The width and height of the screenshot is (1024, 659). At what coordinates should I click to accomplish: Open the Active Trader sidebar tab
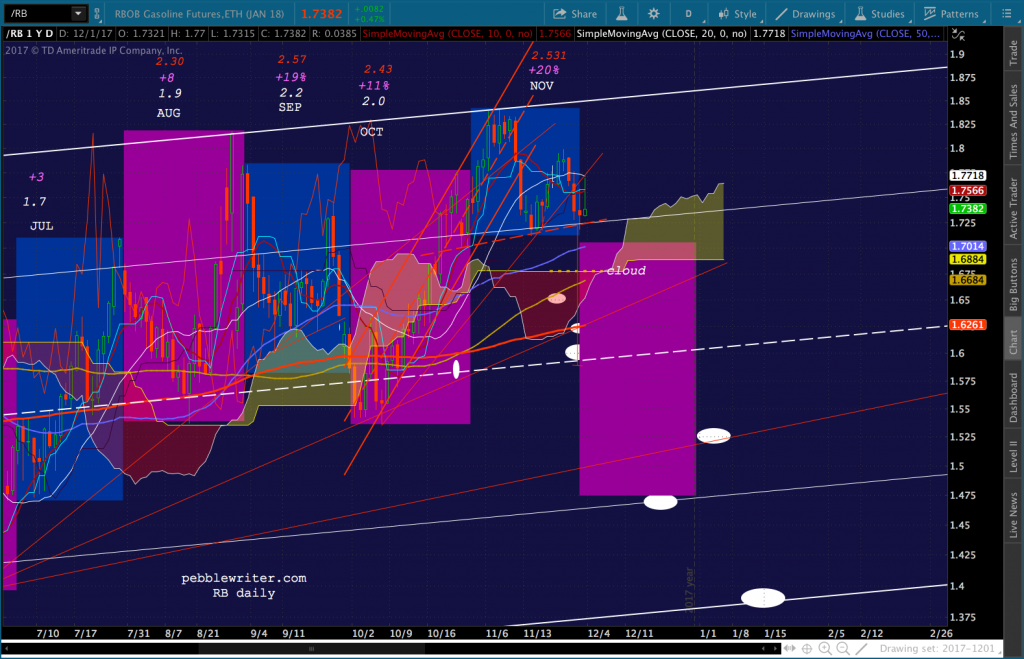pos(1014,208)
